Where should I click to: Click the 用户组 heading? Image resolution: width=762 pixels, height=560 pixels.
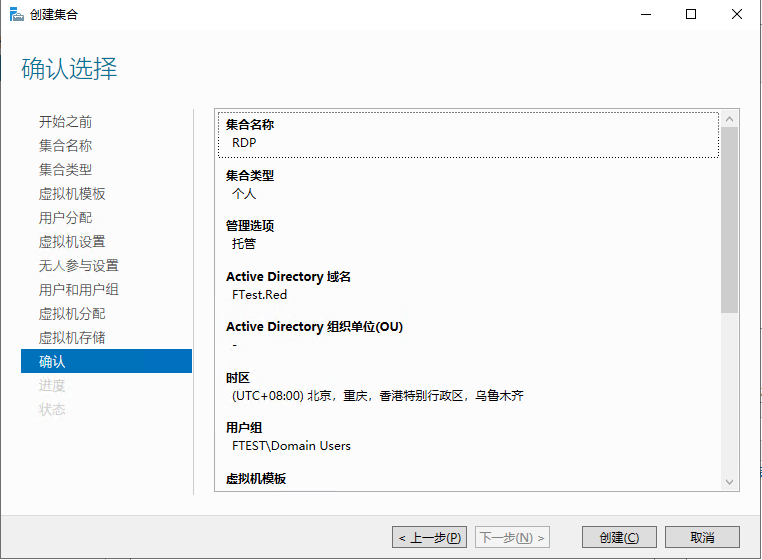(x=244, y=428)
